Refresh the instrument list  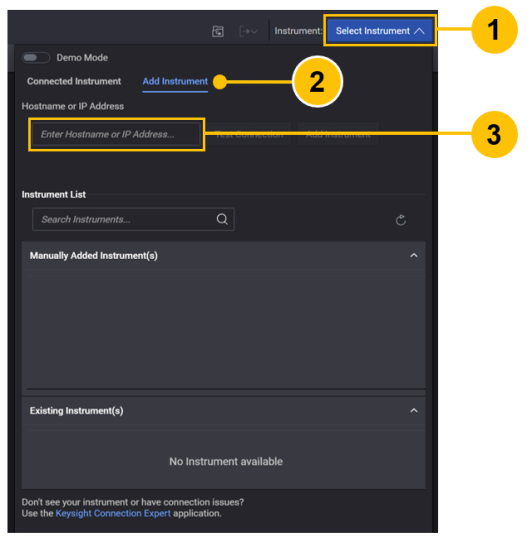401,220
